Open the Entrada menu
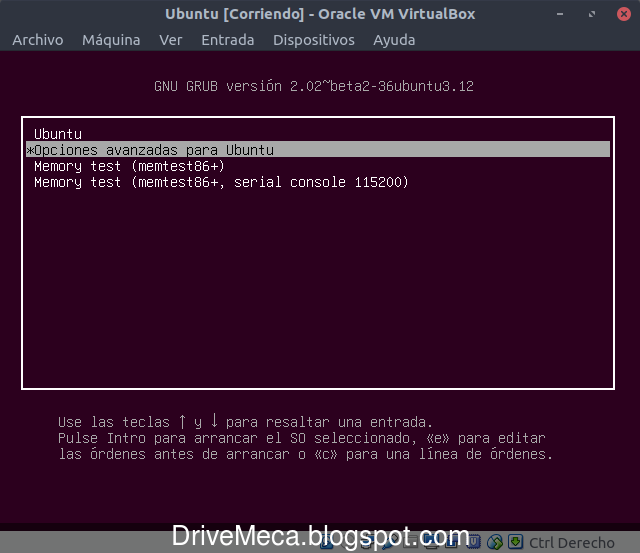The image size is (640, 553). click(x=228, y=40)
